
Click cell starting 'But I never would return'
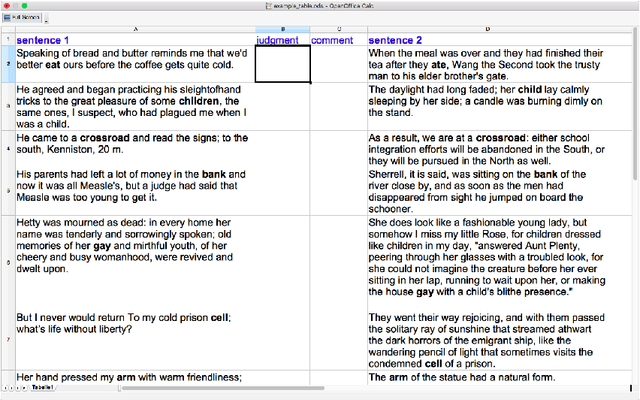pyautogui.click(x=136, y=340)
